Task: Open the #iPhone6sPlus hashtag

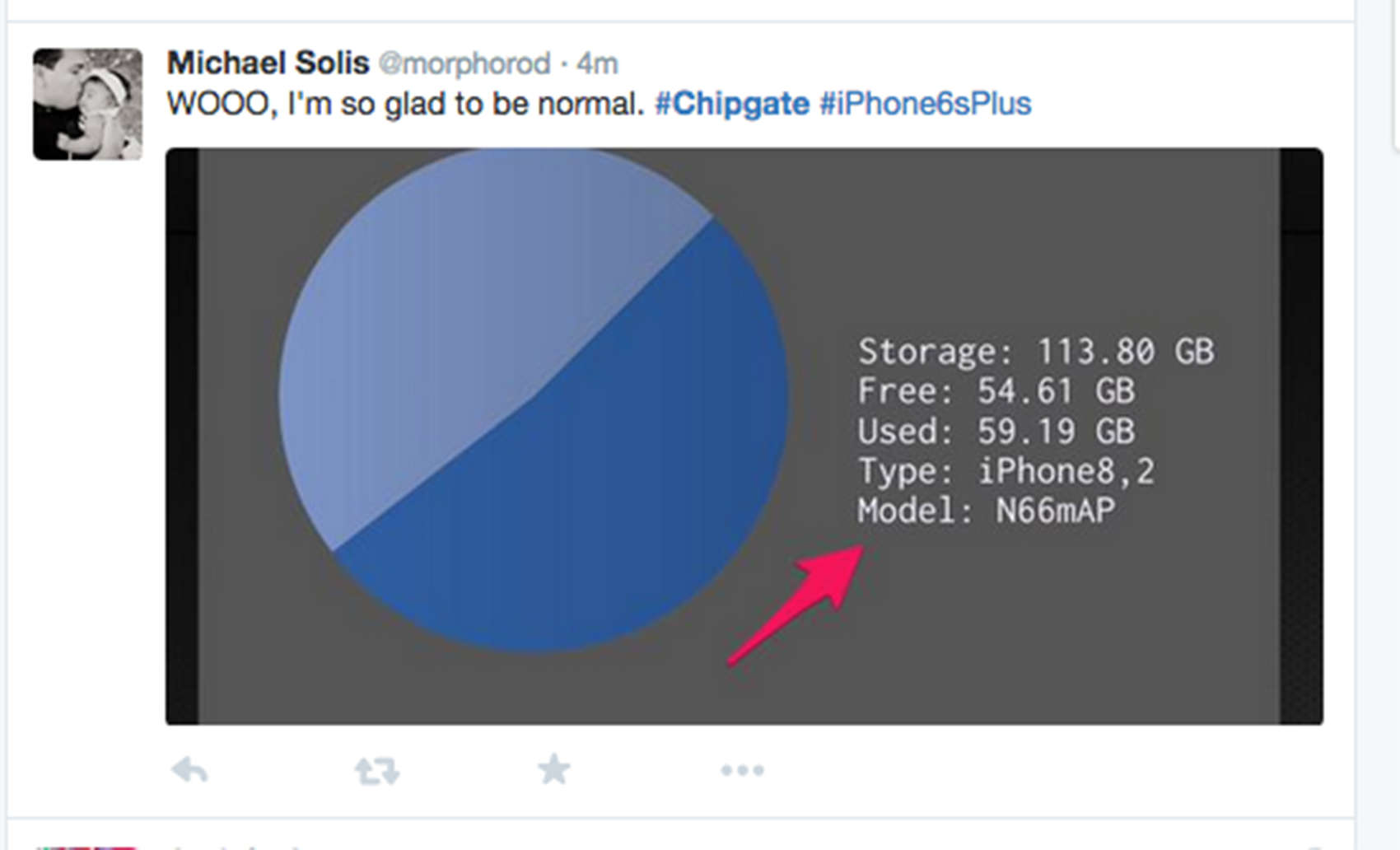Action: point(925,104)
